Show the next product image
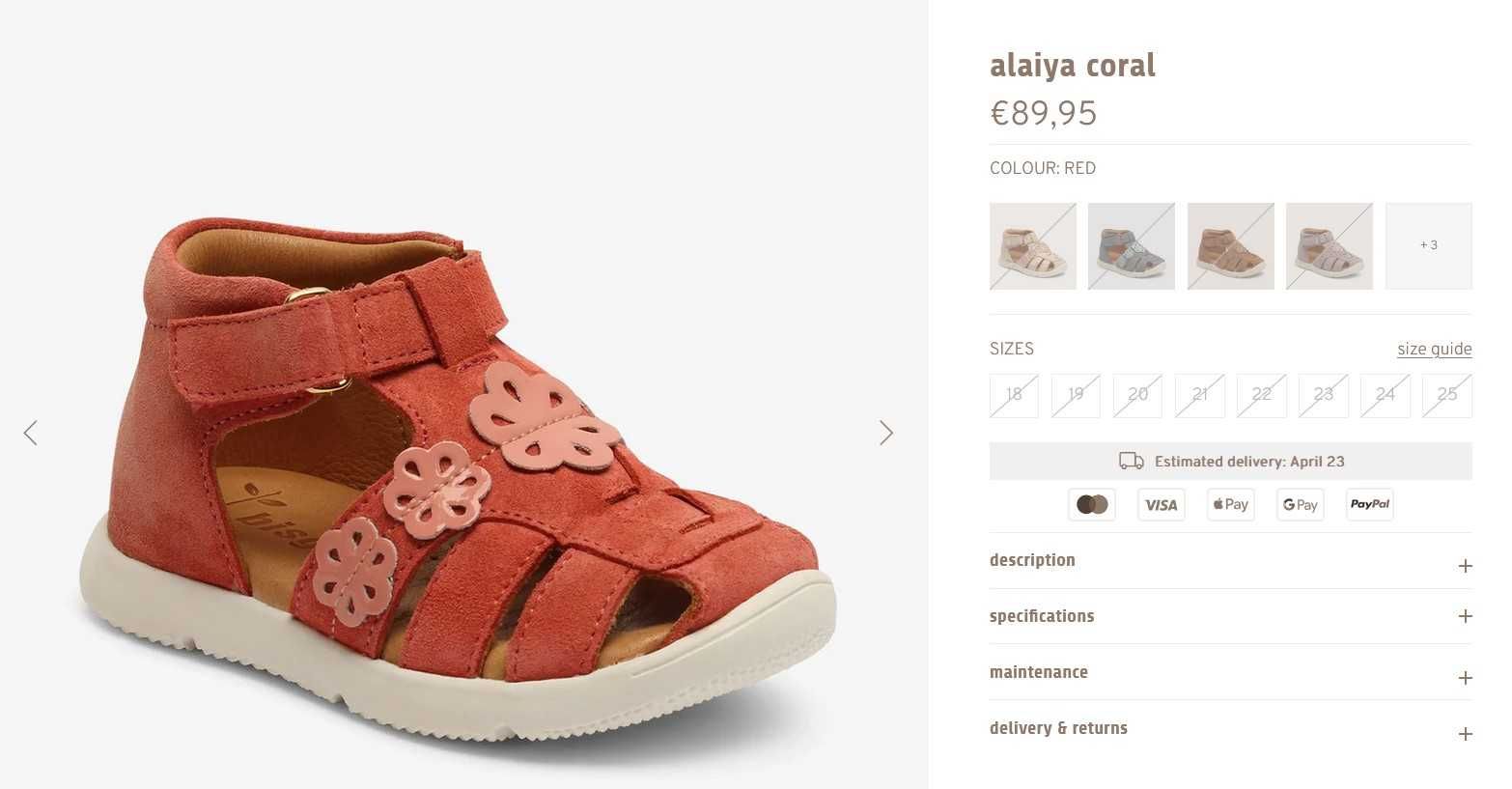The height and width of the screenshot is (789, 1512). pos(886,433)
